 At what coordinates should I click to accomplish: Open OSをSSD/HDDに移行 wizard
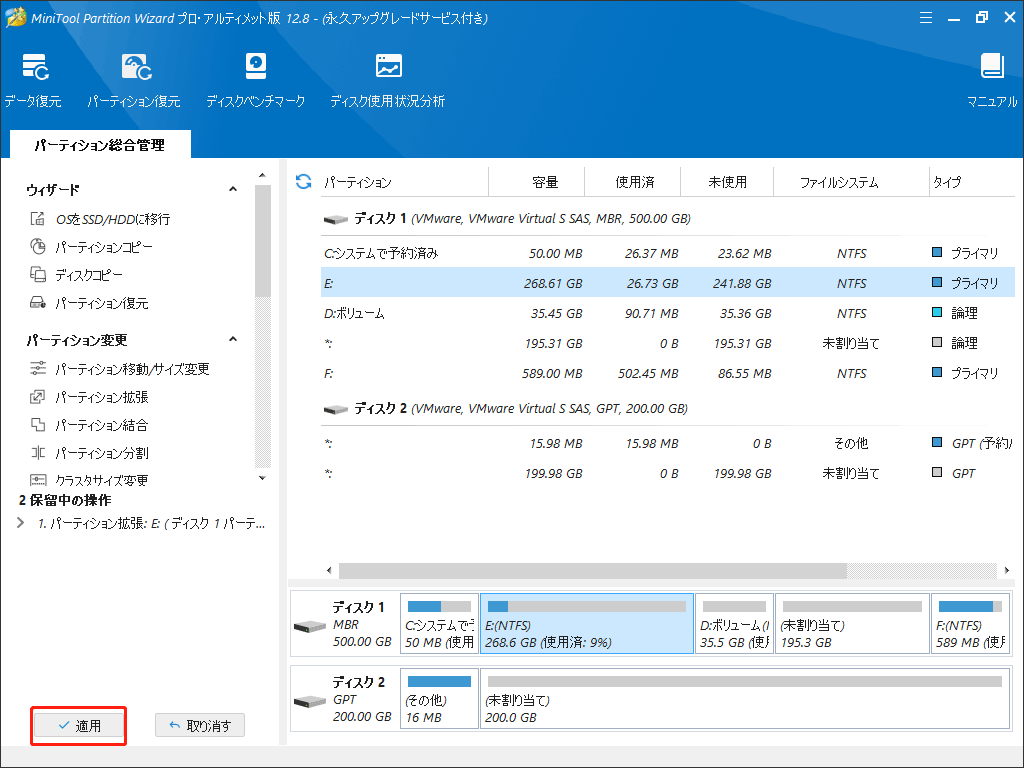coord(112,219)
